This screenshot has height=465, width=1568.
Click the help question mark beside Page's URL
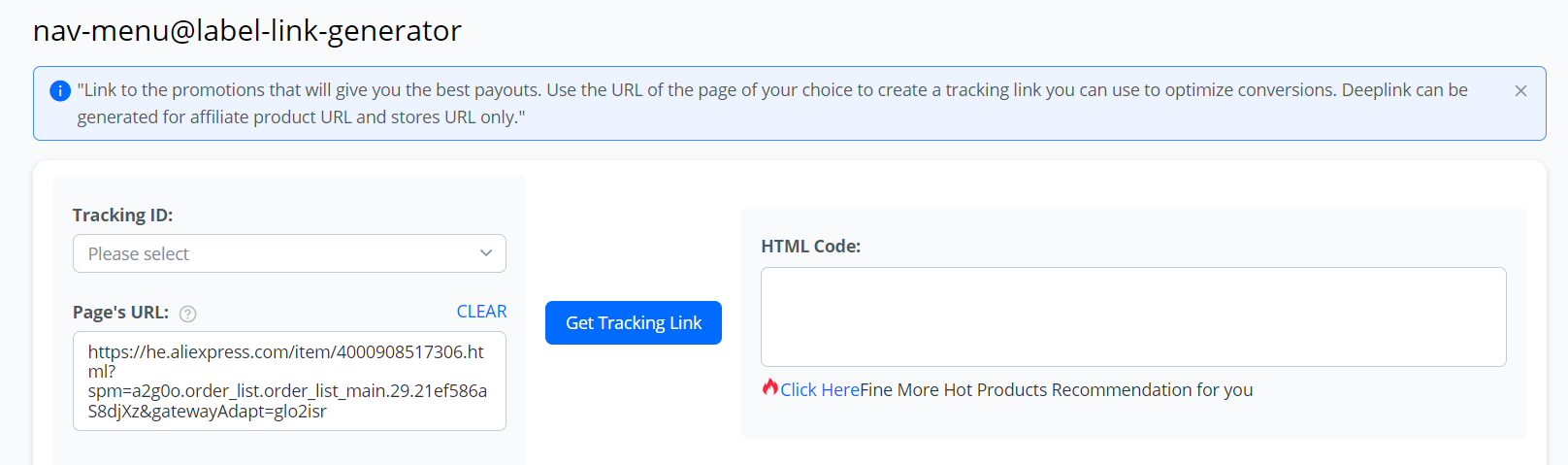188,314
